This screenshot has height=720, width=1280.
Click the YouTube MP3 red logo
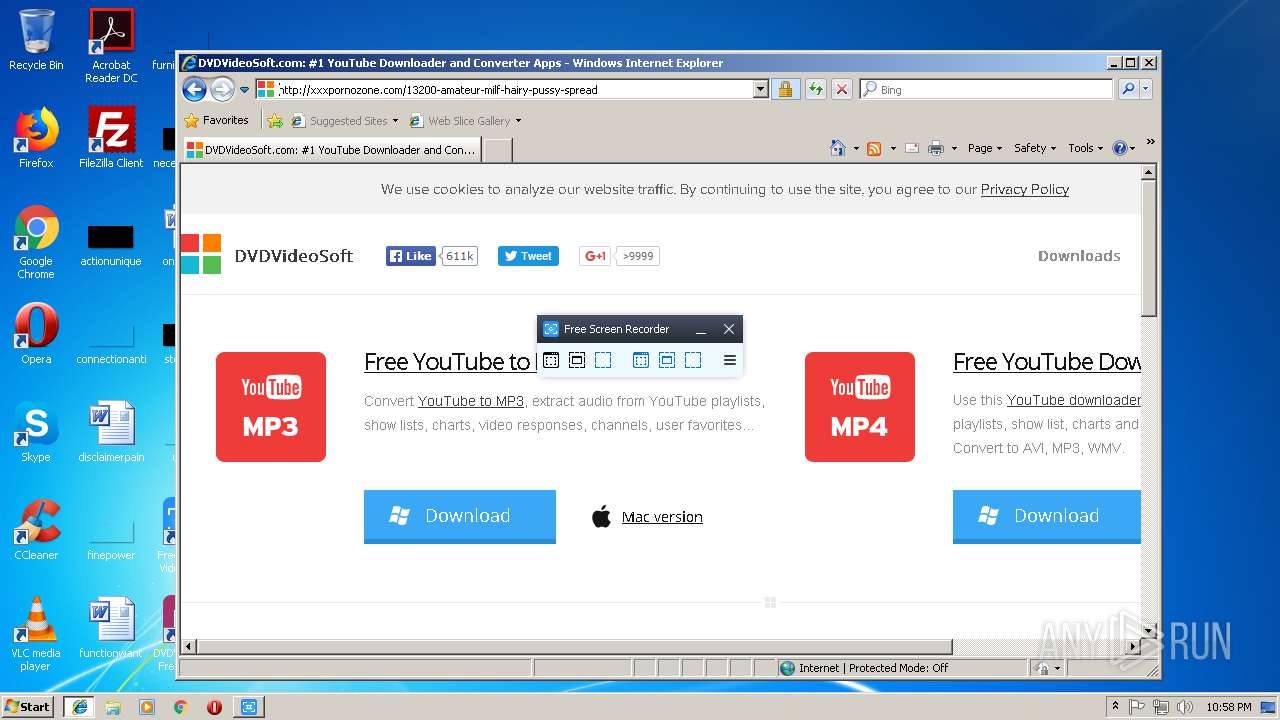(271, 407)
